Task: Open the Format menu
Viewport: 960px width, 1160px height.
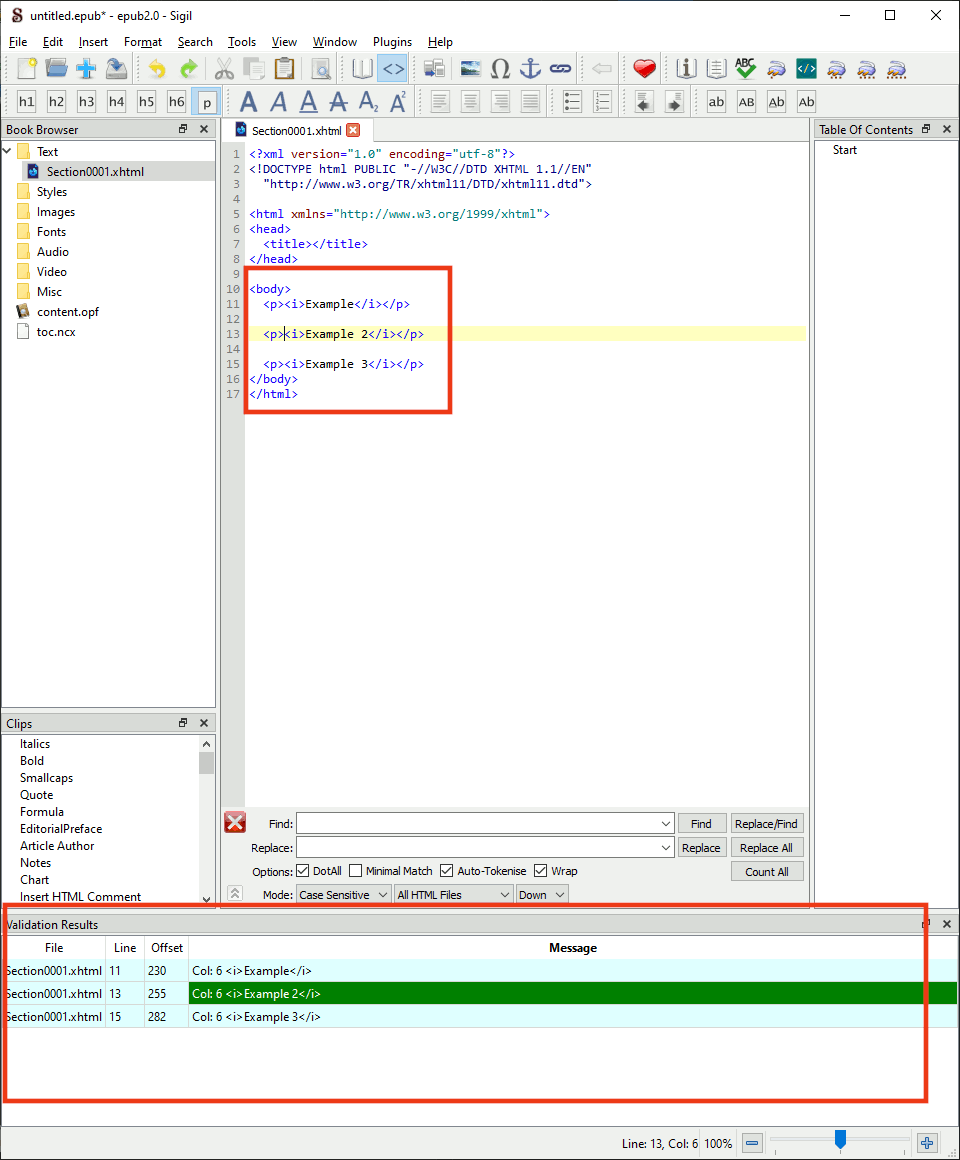Action: [143, 42]
